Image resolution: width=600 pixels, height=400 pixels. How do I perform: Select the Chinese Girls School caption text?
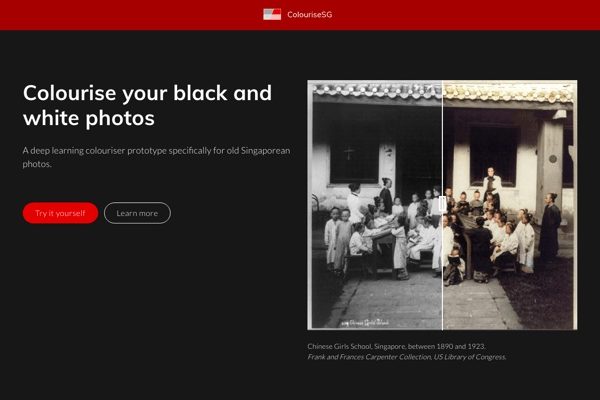point(397,346)
